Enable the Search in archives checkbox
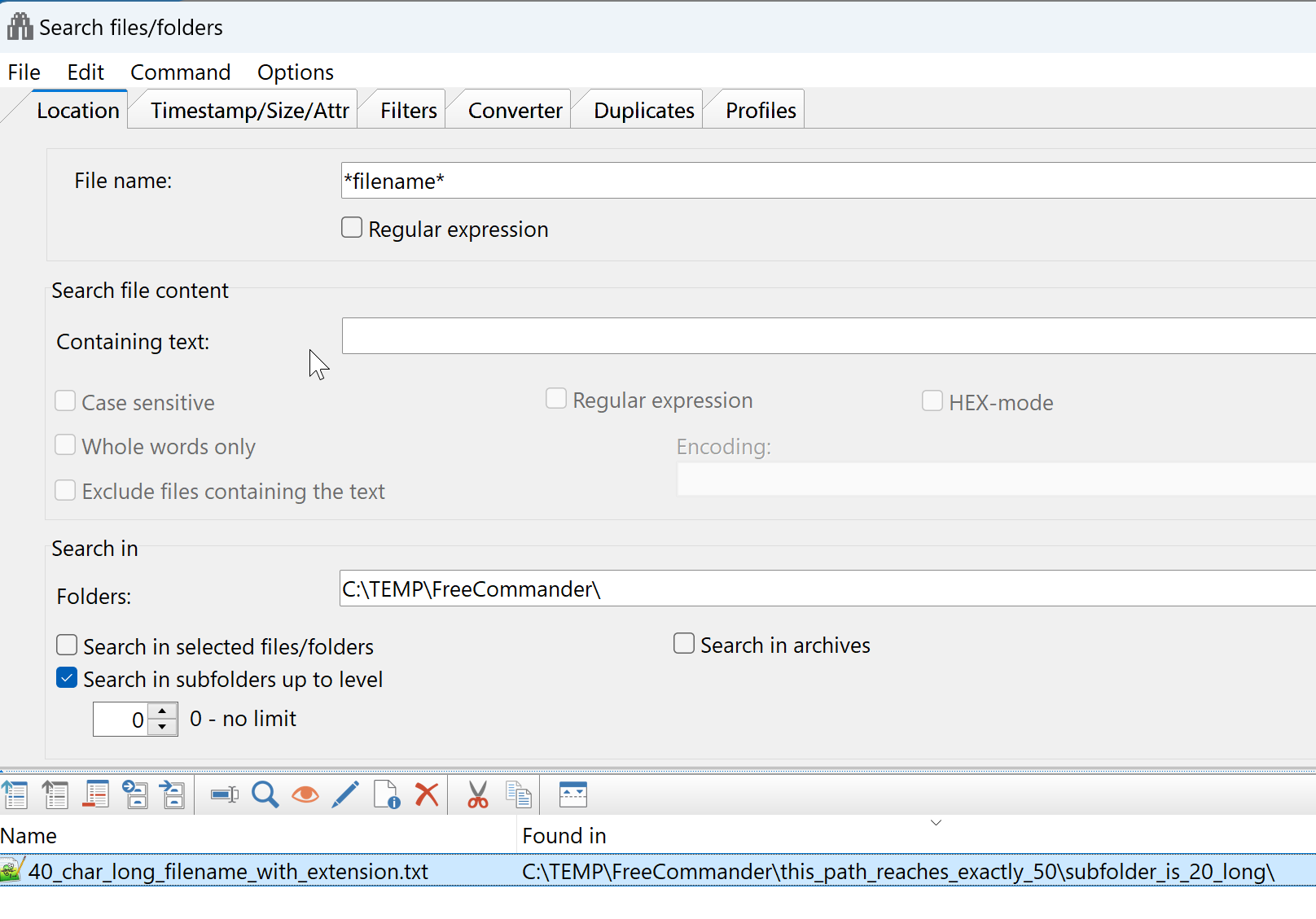 684,644
